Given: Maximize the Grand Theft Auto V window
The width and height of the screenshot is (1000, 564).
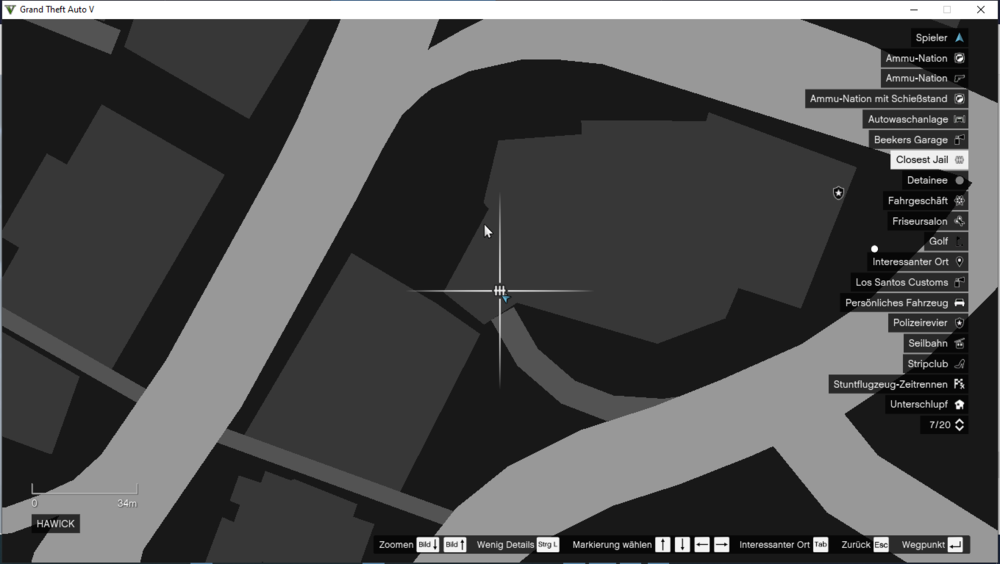Looking at the screenshot, I should (x=947, y=10).
